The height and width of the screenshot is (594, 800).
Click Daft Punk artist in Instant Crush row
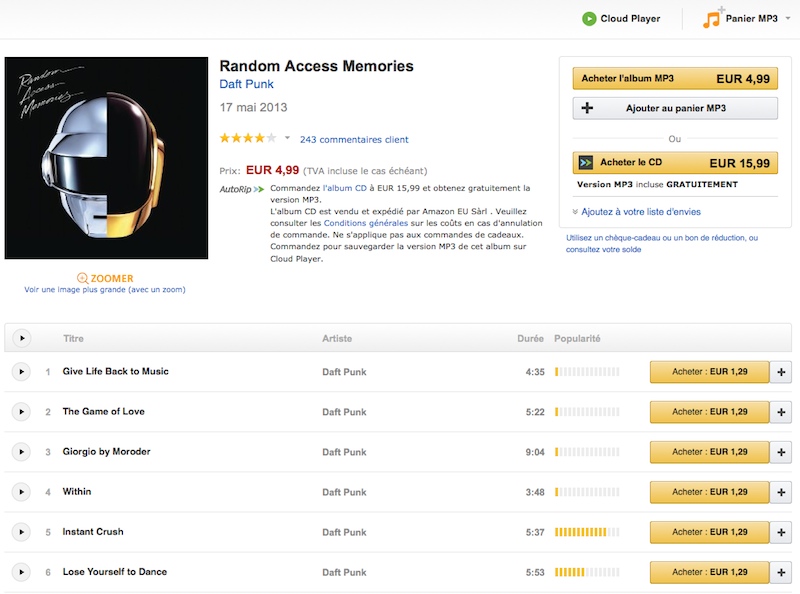click(344, 532)
